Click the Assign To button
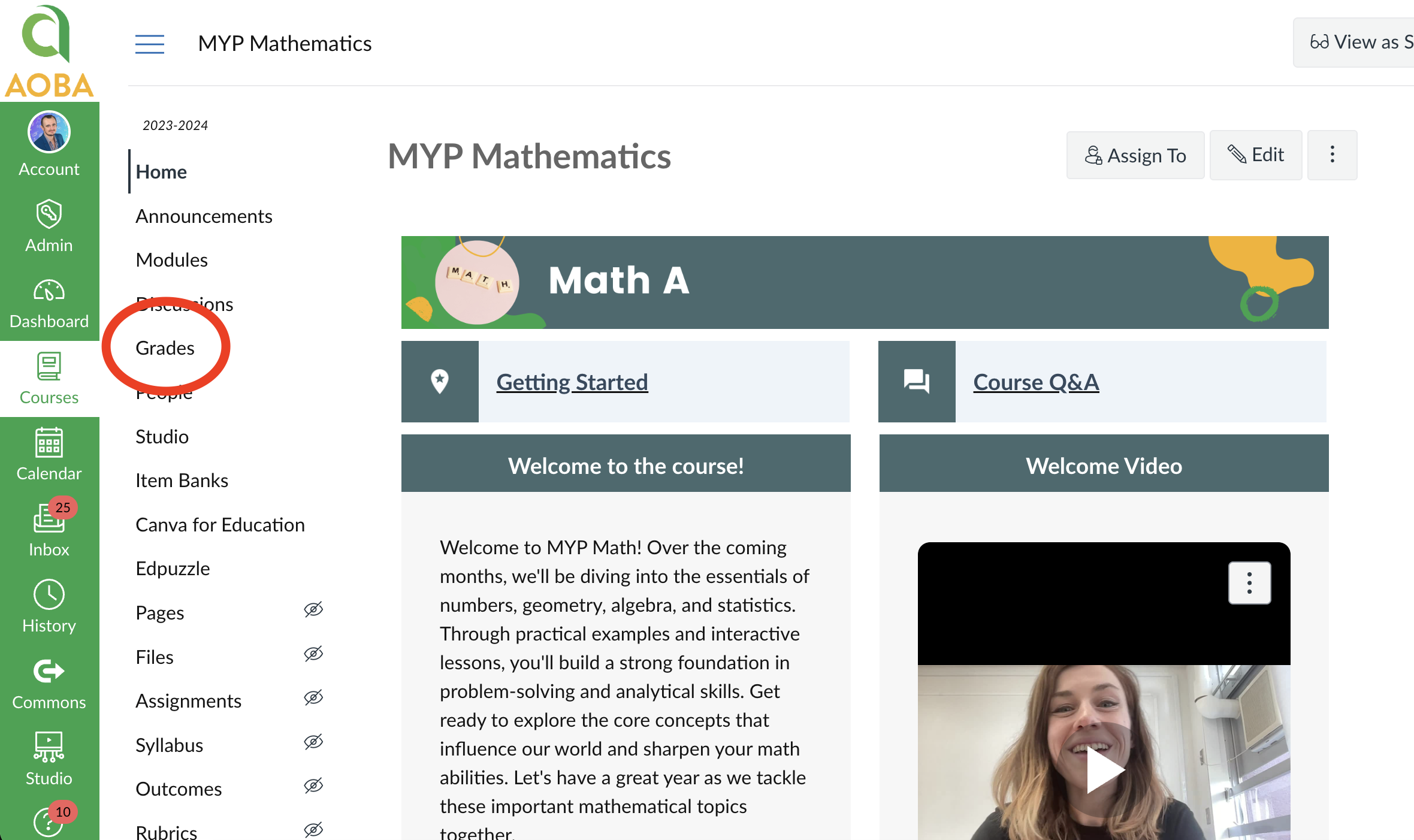The image size is (1414, 840). click(1135, 155)
